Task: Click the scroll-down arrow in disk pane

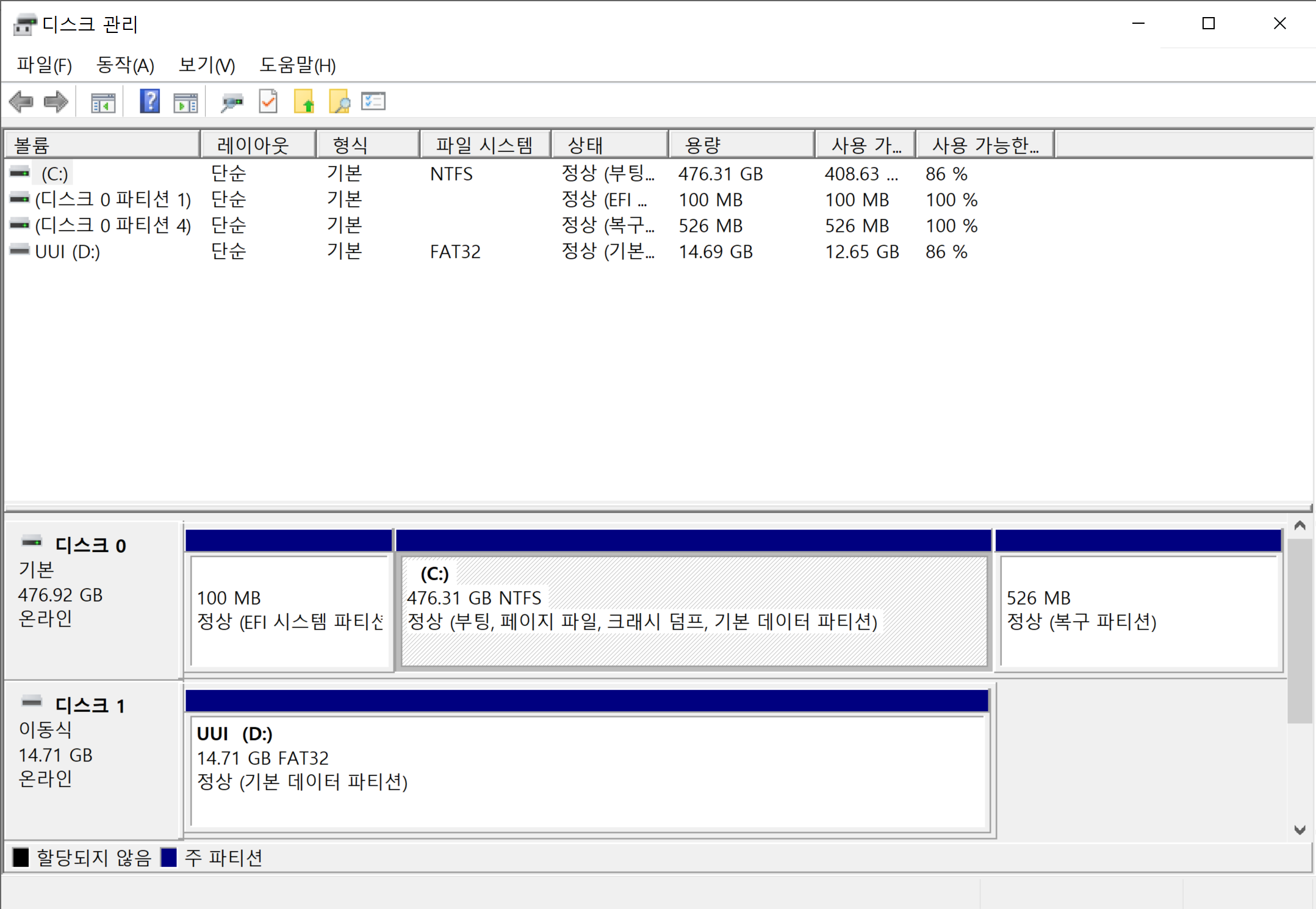Action: pyautogui.click(x=1300, y=830)
